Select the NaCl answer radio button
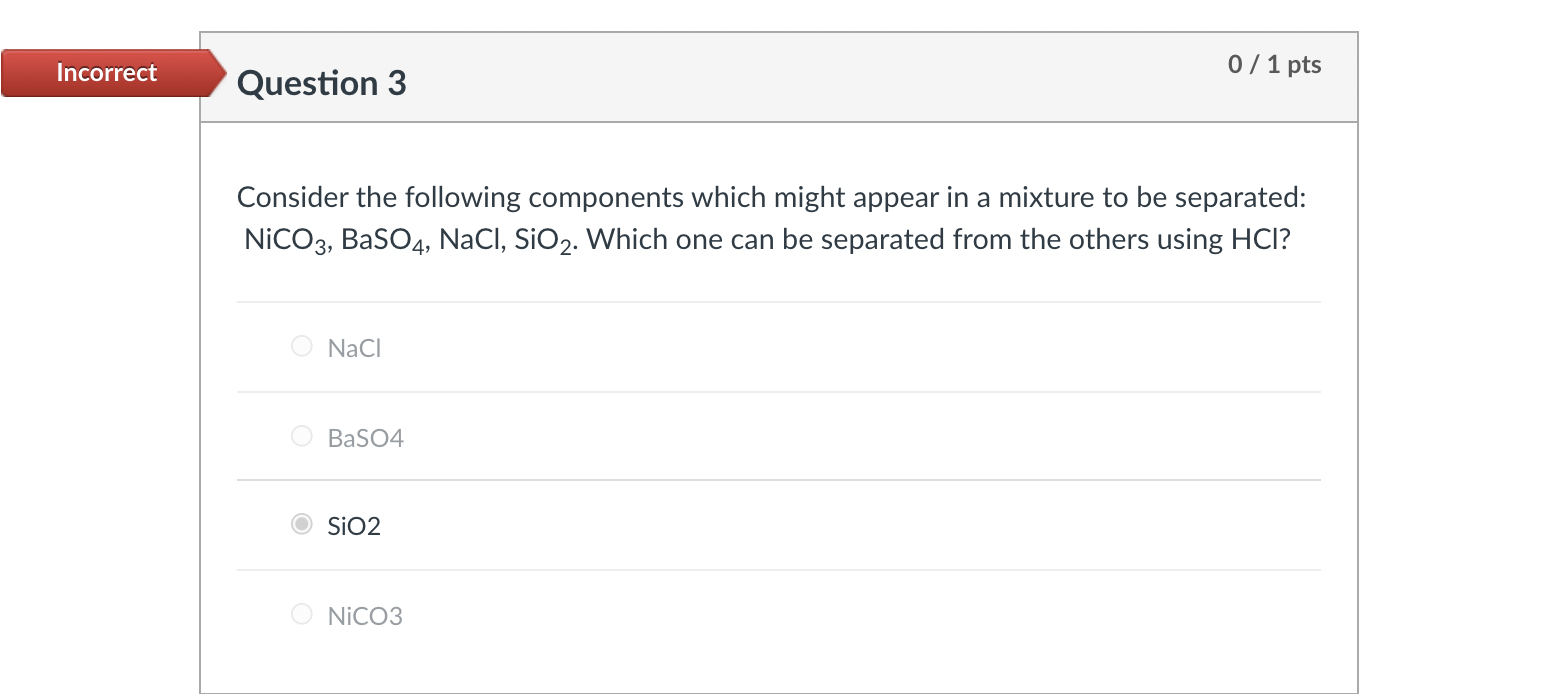1555x694 pixels. (301, 346)
